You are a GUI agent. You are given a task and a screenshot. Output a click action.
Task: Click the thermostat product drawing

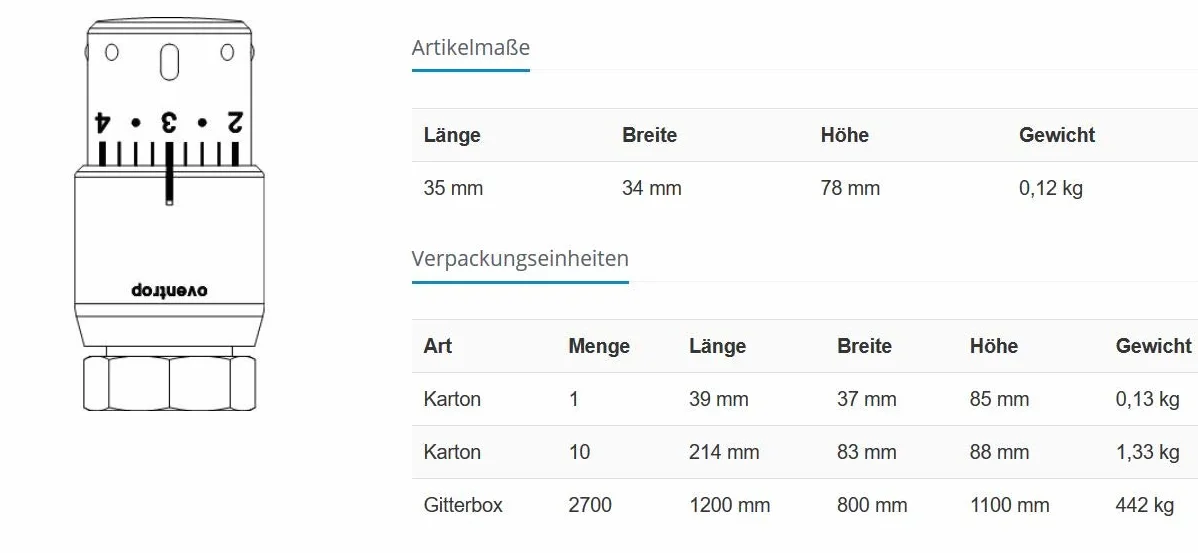169,215
